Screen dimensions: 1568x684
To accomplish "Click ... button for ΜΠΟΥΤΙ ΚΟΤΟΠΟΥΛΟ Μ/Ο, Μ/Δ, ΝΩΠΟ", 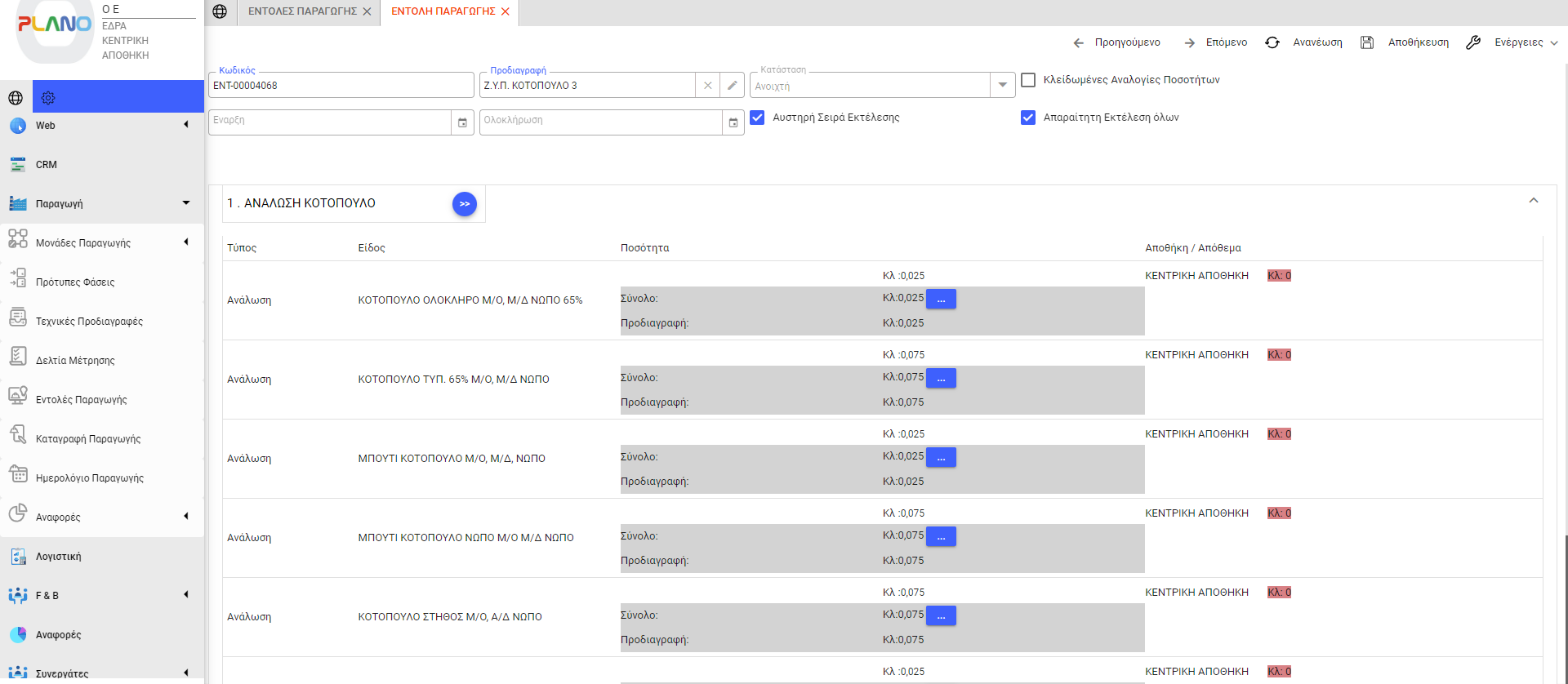I will click(941, 458).
